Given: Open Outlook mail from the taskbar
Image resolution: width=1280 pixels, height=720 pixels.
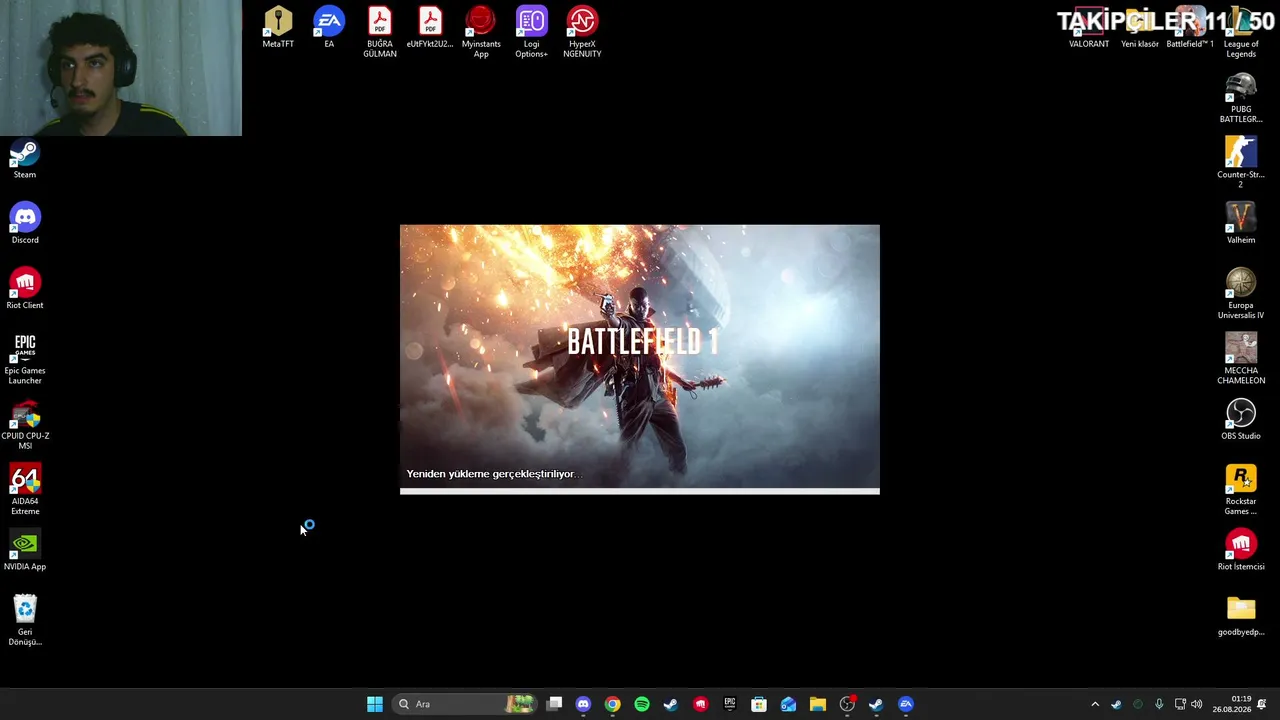Looking at the screenshot, I should tap(788, 704).
